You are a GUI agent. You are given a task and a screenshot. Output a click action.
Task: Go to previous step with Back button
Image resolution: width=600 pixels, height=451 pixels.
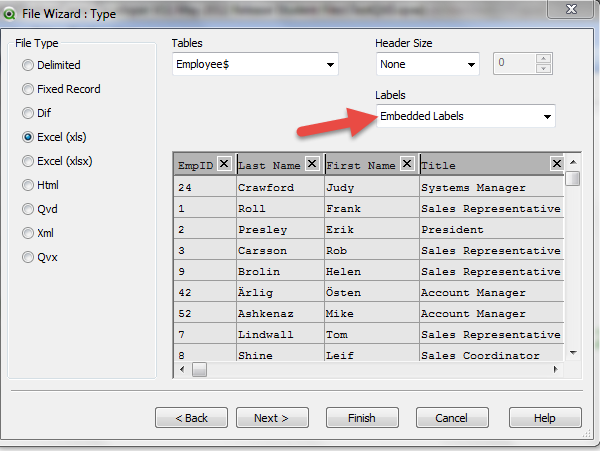191,418
